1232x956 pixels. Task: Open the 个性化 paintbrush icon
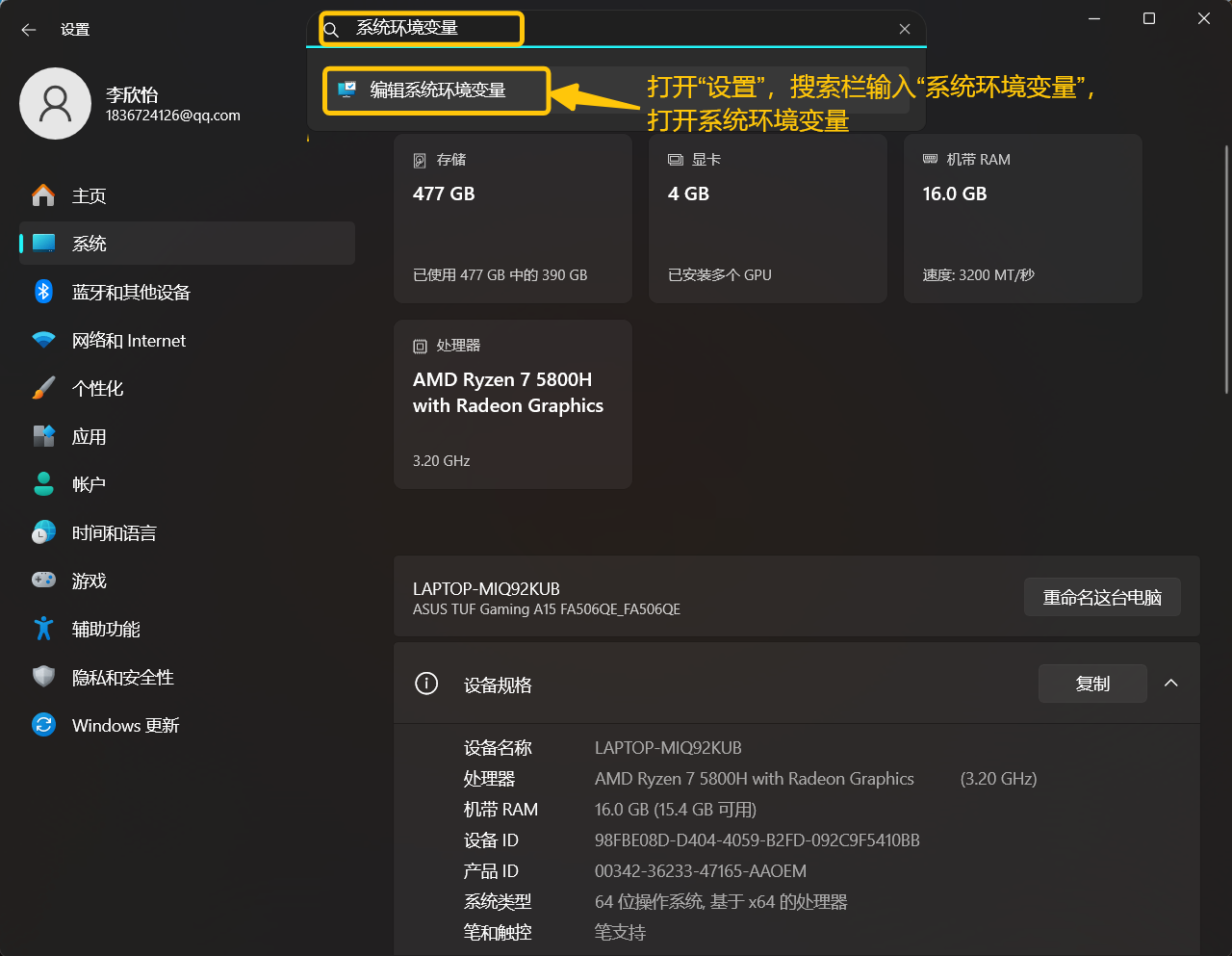pyautogui.click(x=43, y=388)
